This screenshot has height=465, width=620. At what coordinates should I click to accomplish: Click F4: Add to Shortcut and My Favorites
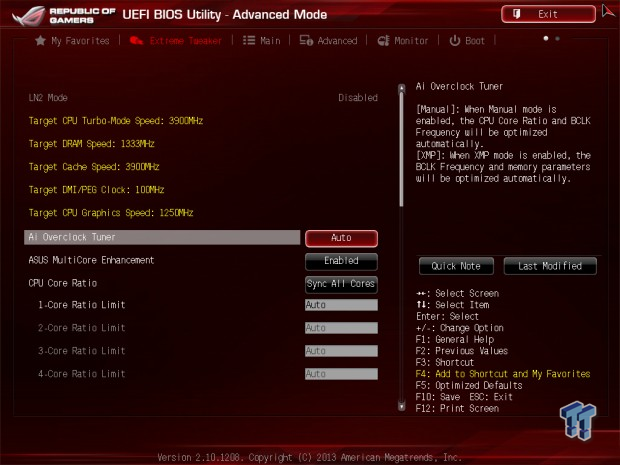tap(503, 374)
